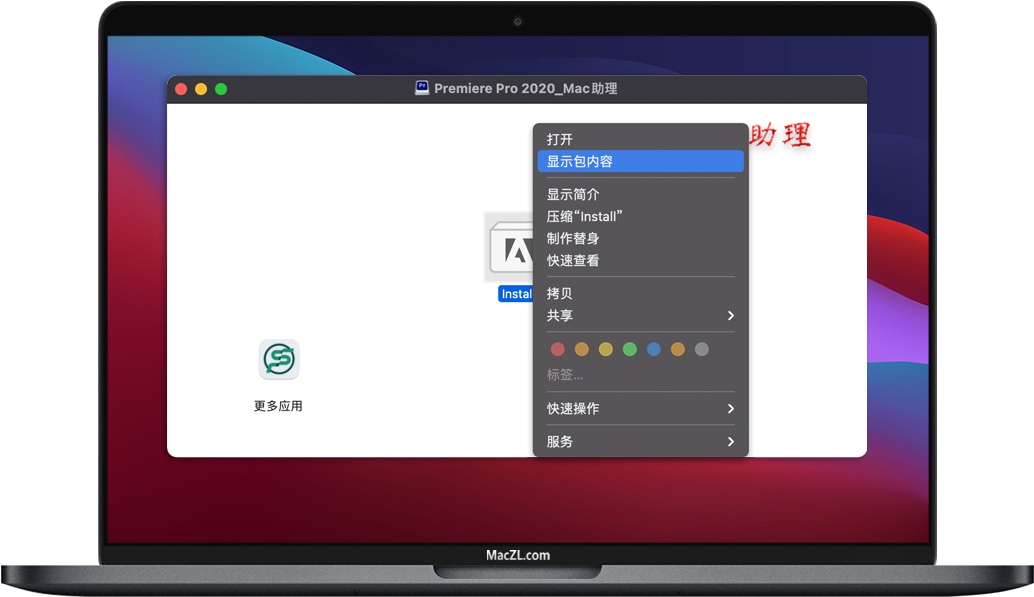The height and width of the screenshot is (597, 1034).
Task: Copy Install using the 拷贝 option
Action: 558,293
